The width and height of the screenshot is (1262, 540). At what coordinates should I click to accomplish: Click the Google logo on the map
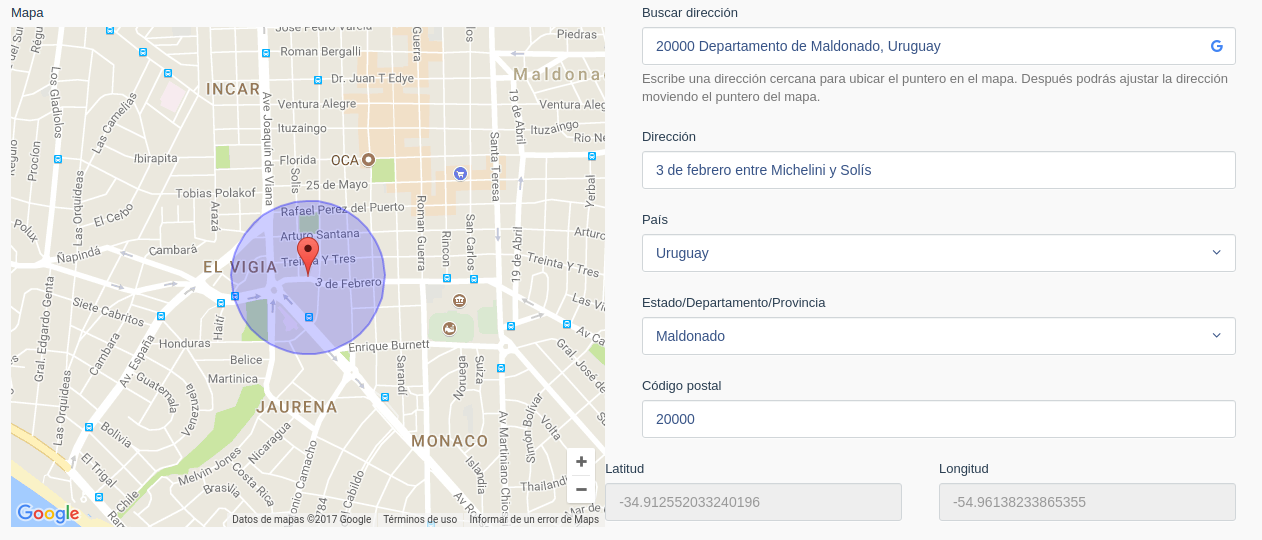click(47, 514)
